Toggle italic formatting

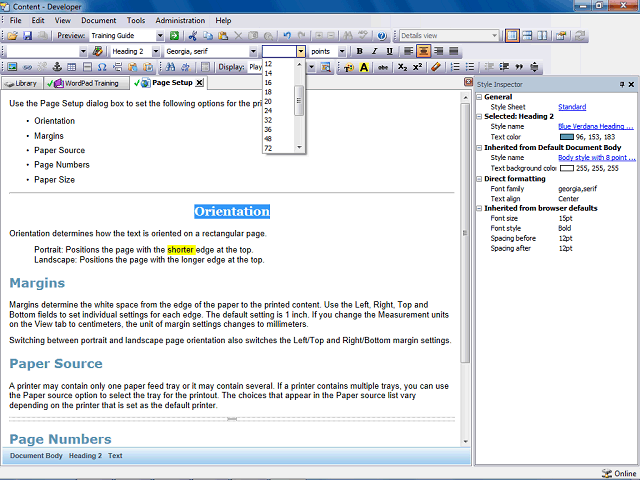pyautogui.click(x=374, y=51)
